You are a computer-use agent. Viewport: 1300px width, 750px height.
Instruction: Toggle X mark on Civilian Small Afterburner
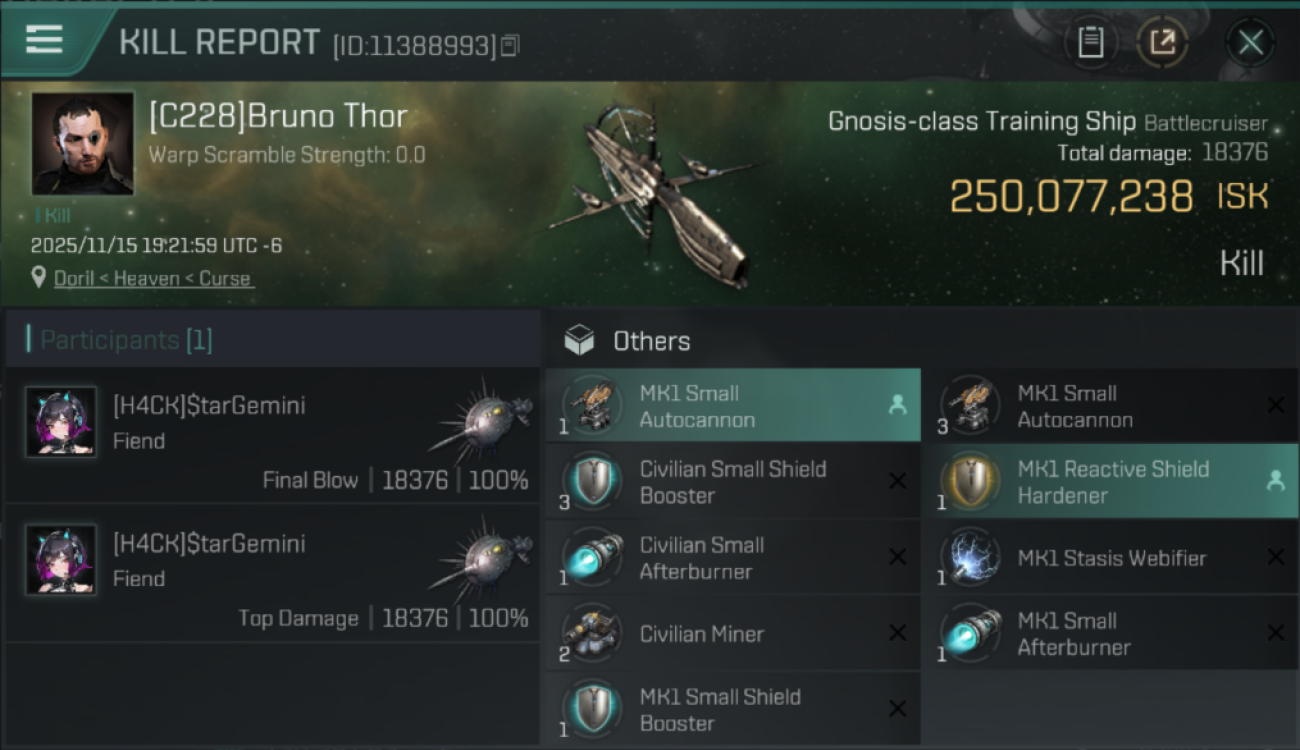pos(897,557)
